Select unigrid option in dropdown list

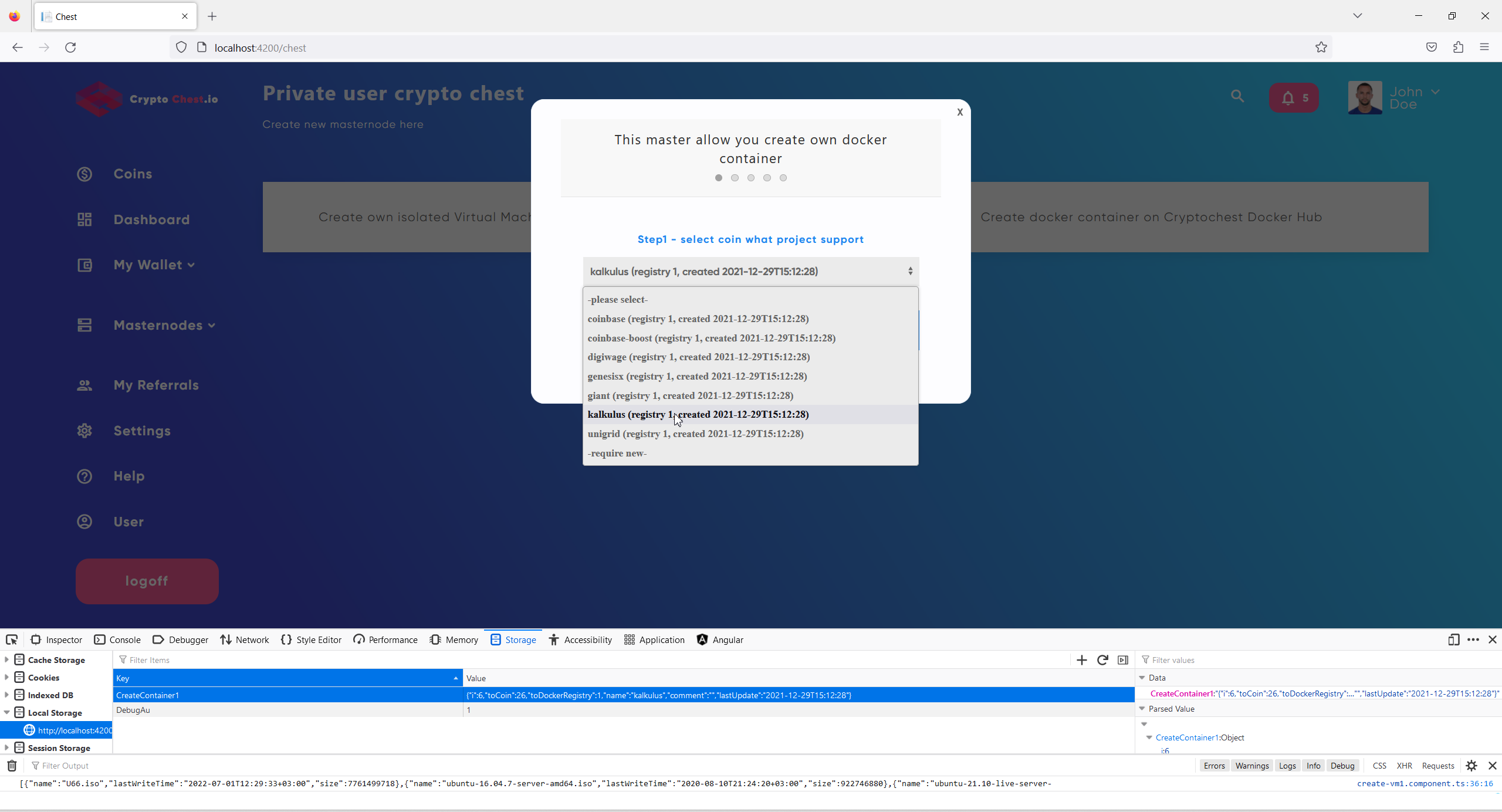point(695,434)
